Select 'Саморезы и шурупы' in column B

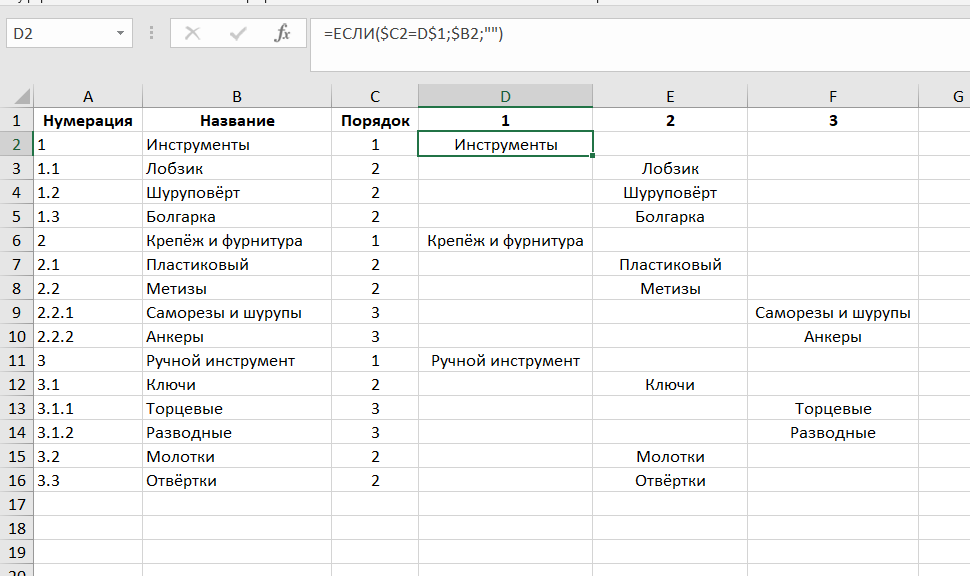[x=237, y=312]
